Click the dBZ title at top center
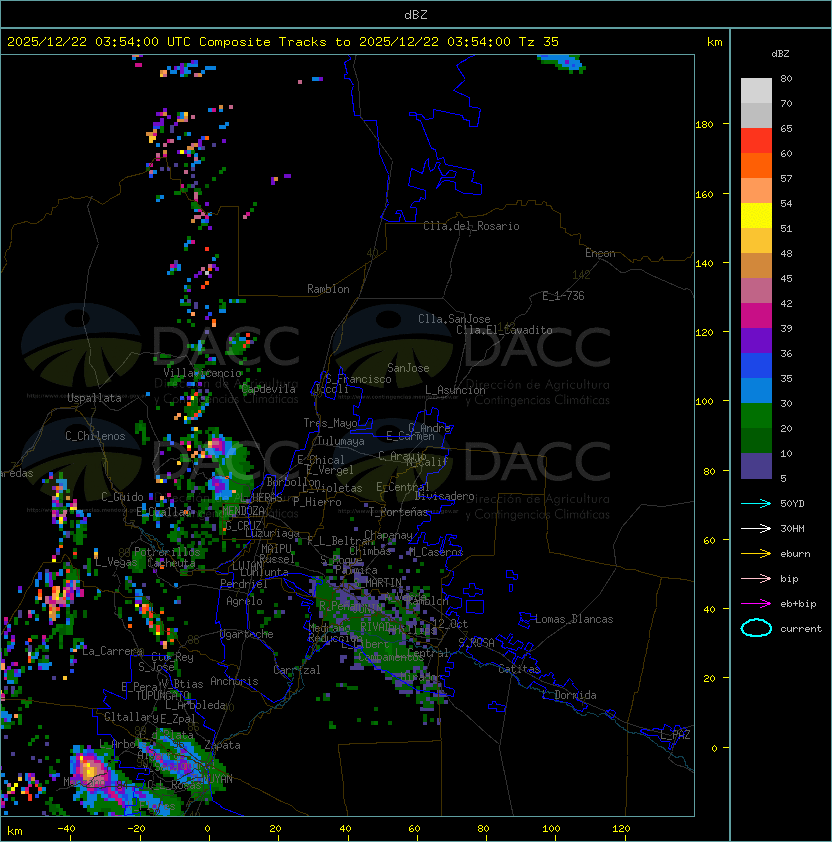Image resolution: width=832 pixels, height=842 pixels. click(x=416, y=15)
